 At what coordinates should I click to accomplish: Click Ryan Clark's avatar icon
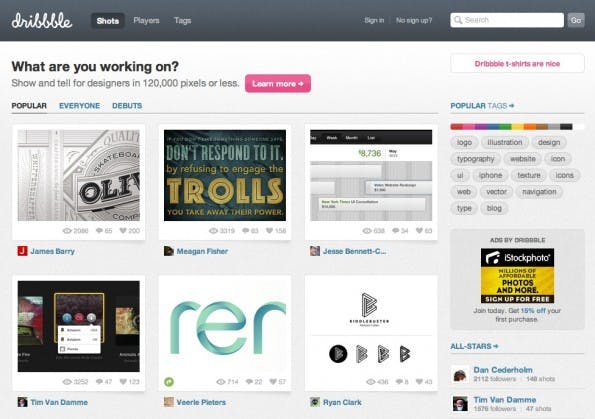click(315, 402)
